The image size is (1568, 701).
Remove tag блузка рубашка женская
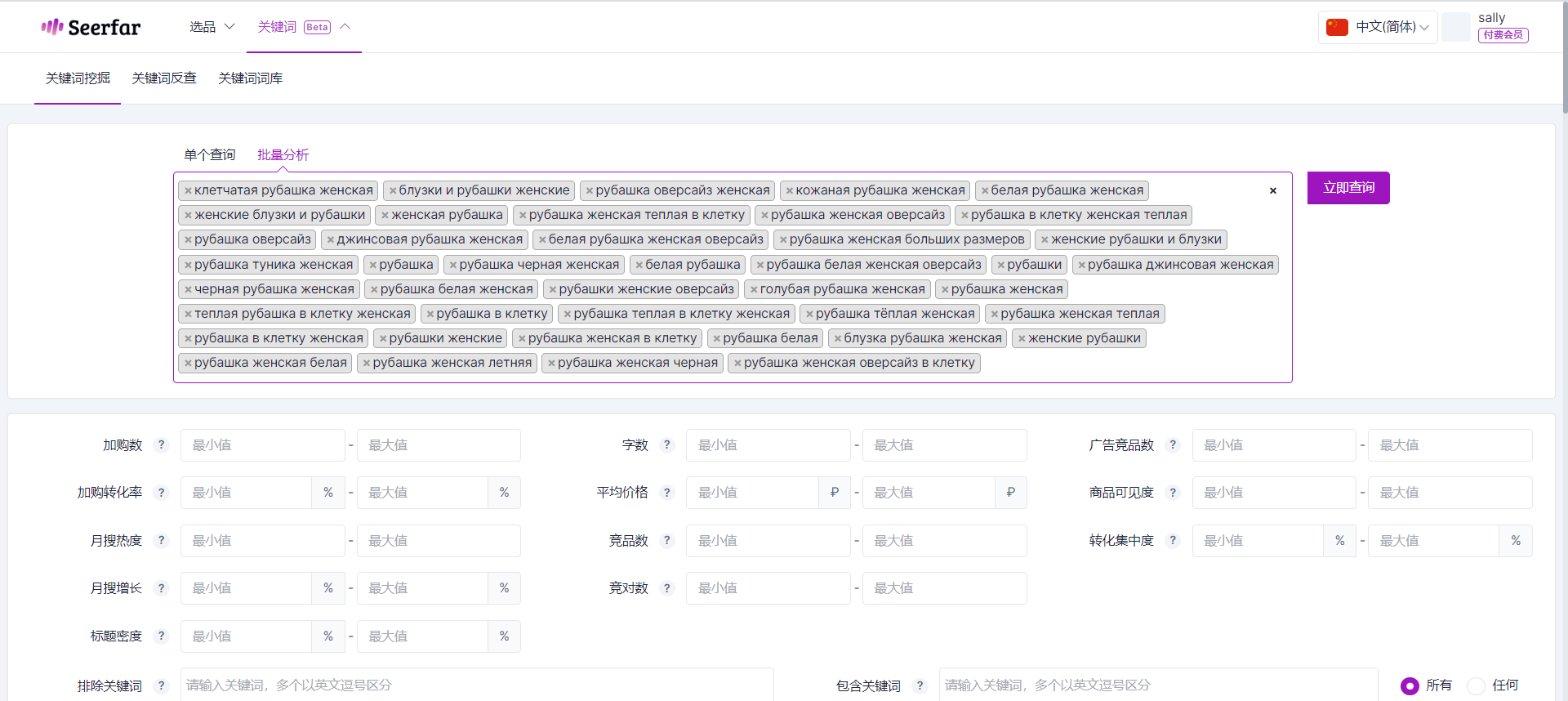tap(838, 338)
